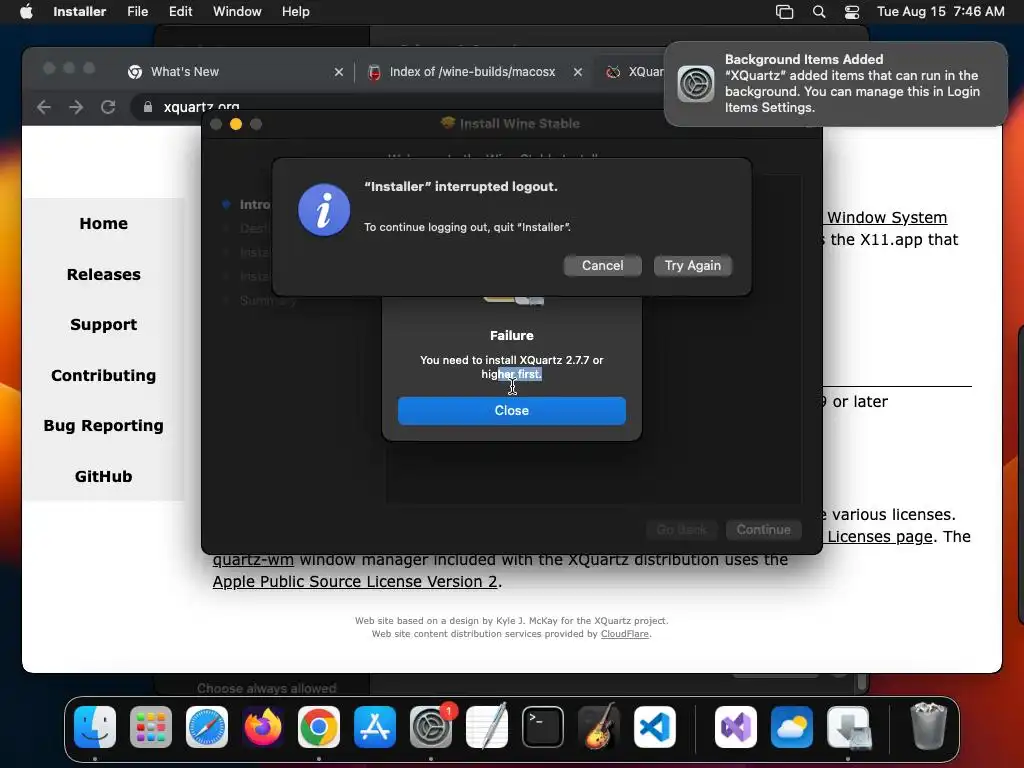
Task: Switch to the XQuartz browser tab
Action: tap(633, 72)
